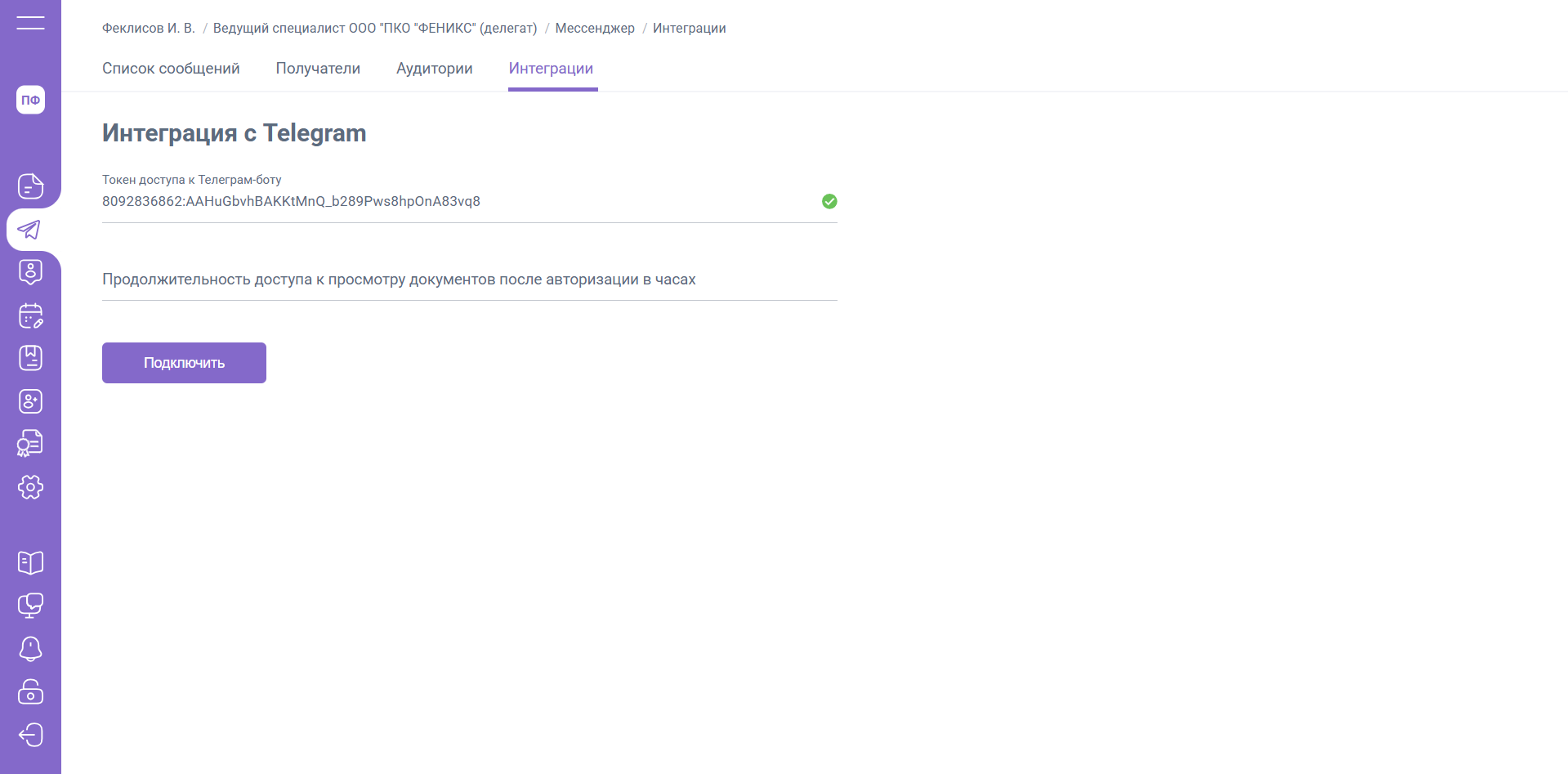Switch to Получатели tab
The height and width of the screenshot is (774, 1568).
318,69
